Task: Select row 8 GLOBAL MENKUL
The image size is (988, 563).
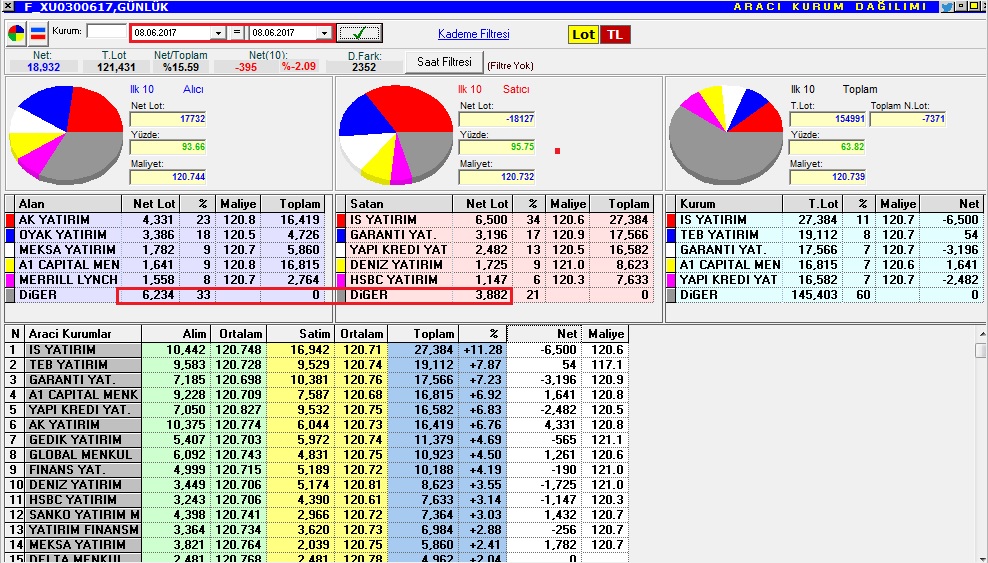Action: tap(317, 455)
